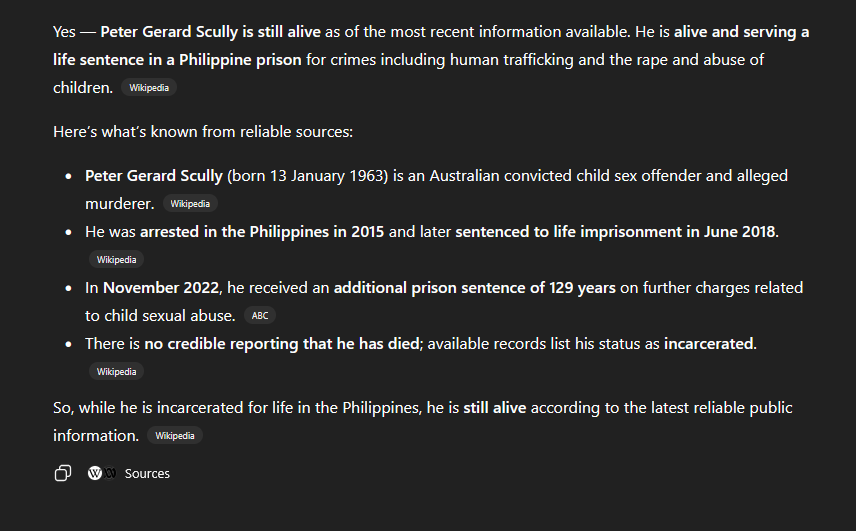856x531 pixels.
Task: Click the ABC logo icon beside Sources
Action: tap(110, 473)
